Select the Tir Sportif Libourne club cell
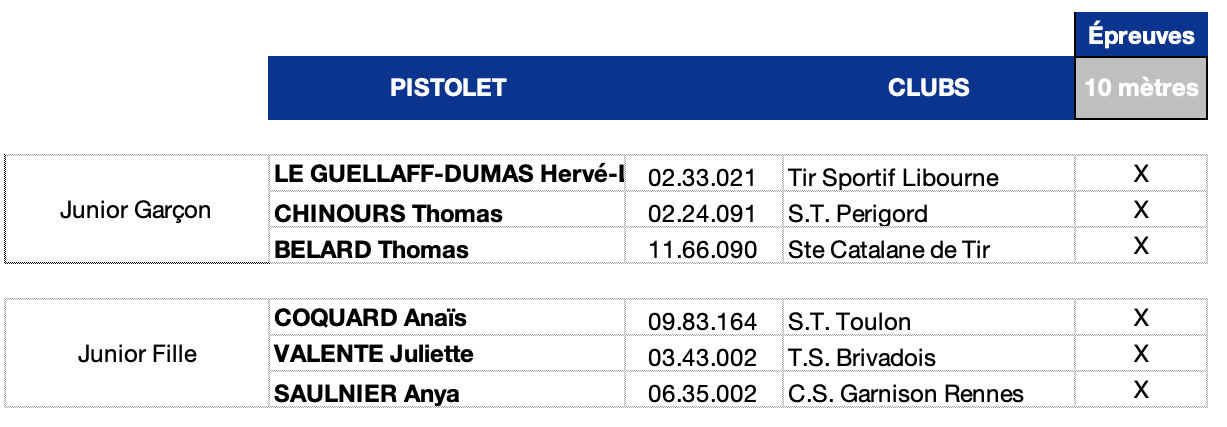This screenshot has height=427, width=1227. 893,178
